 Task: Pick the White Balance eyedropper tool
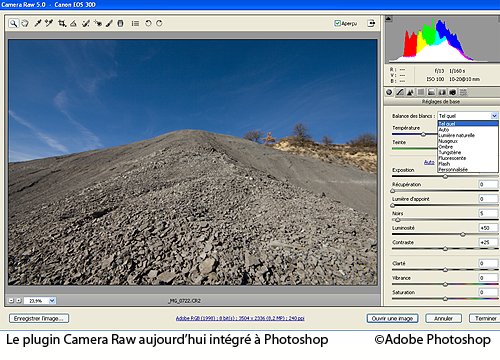[38, 23]
